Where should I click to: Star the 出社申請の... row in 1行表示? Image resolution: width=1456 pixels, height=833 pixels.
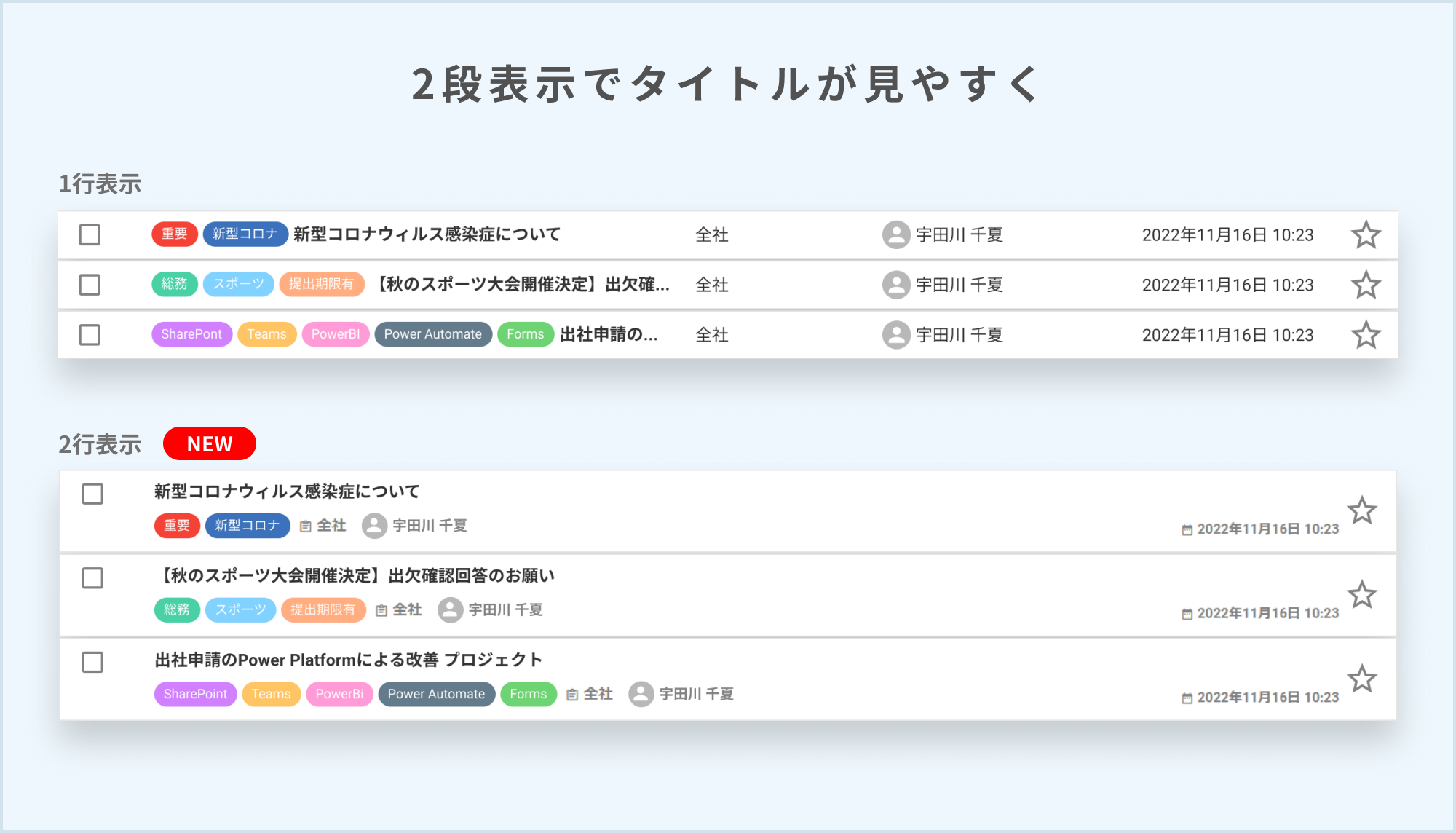(1366, 335)
